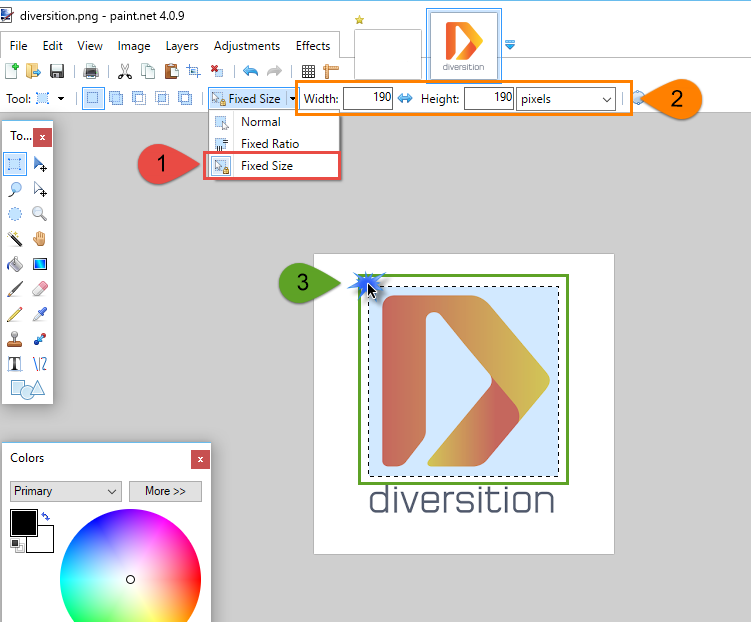This screenshot has height=622, width=751.
Task: Select the Magic Wand tool
Action: (x=15, y=238)
